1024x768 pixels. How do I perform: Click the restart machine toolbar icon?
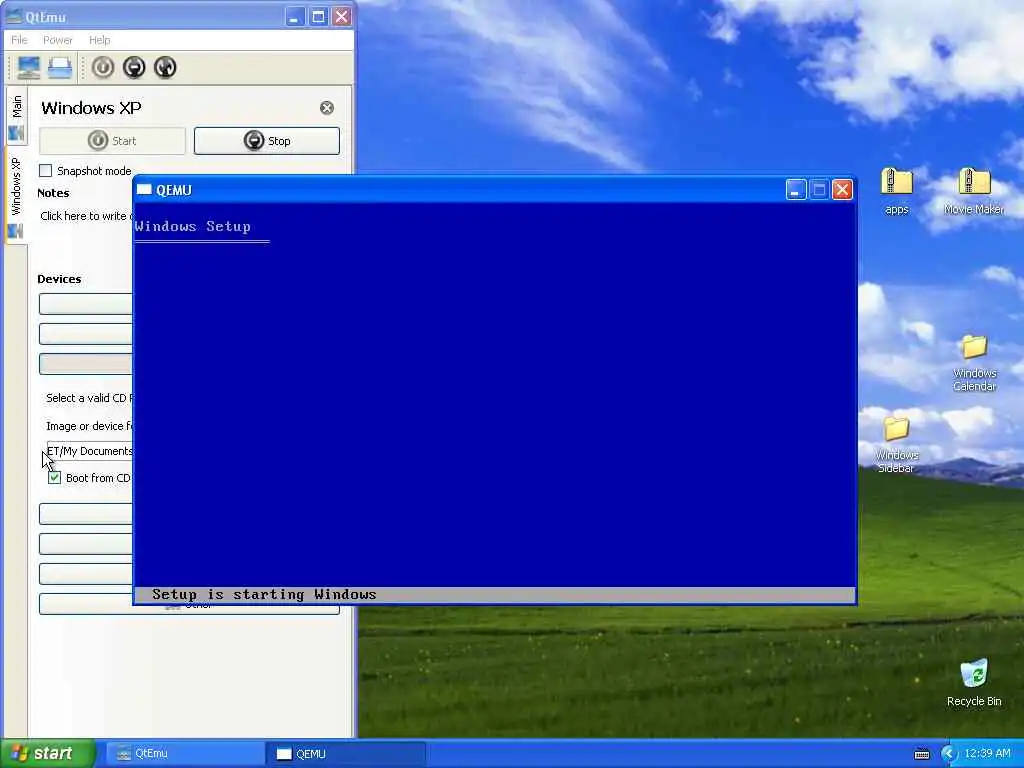(x=165, y=67)
